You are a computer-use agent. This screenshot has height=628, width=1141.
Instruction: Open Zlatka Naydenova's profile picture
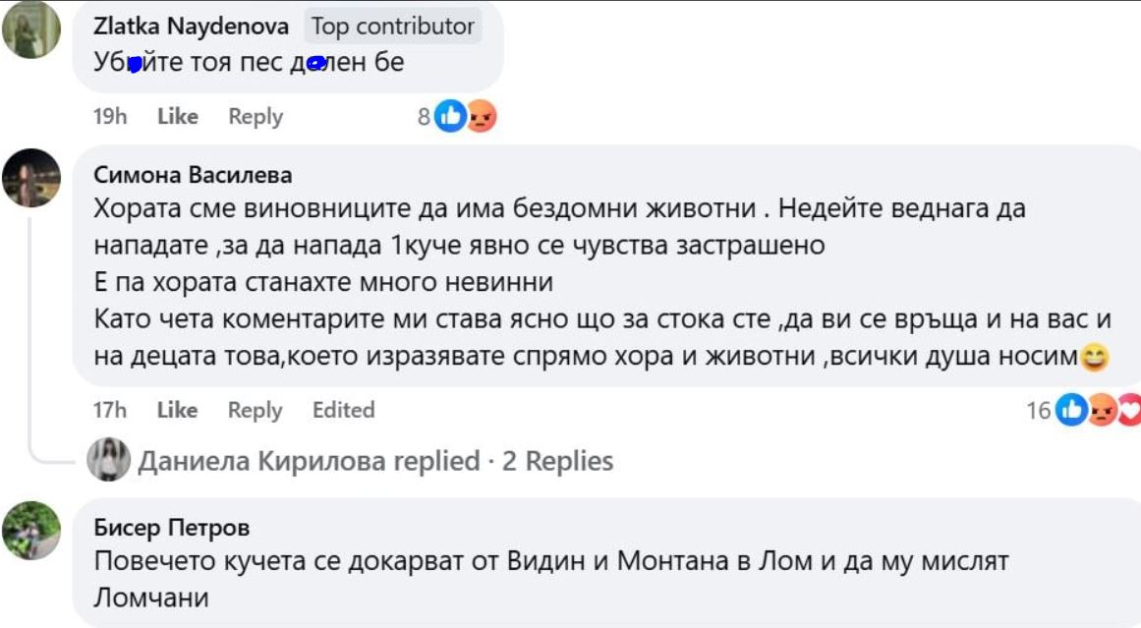tap(31, 30)
